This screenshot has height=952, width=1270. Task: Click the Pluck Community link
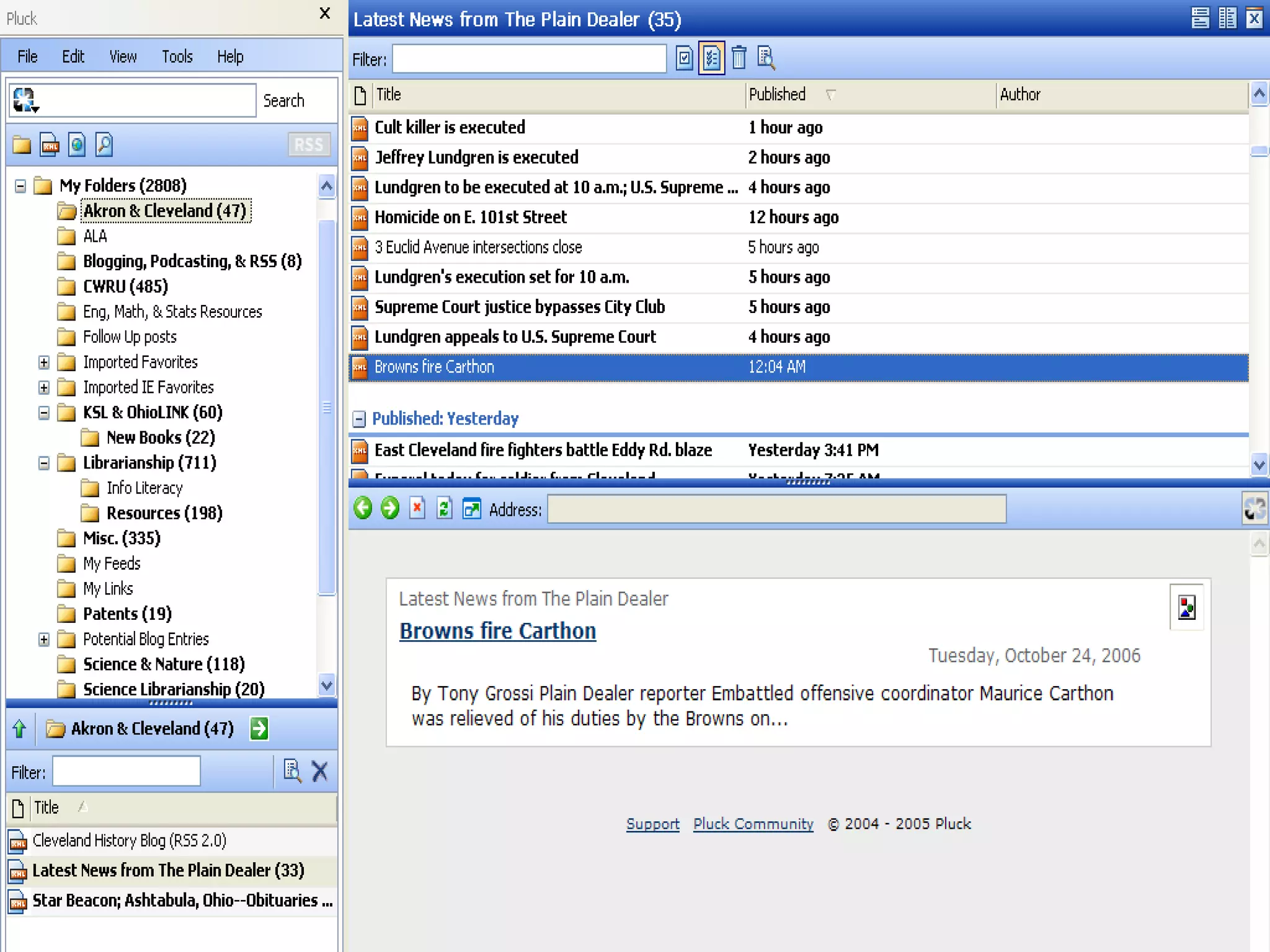tap(753, 824)
